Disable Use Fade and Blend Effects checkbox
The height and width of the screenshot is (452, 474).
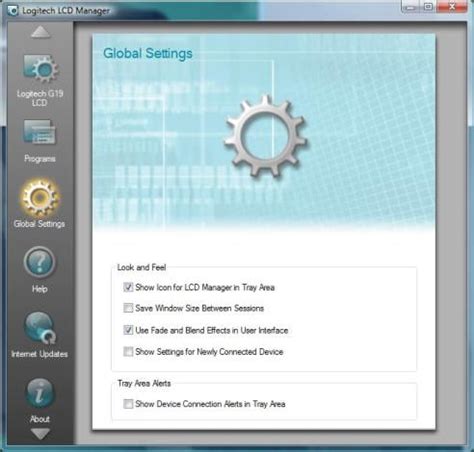[x=128, y=330]
